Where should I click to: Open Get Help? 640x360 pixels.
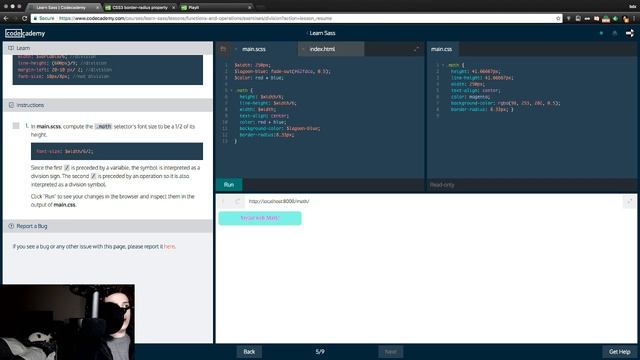(620, 351)
